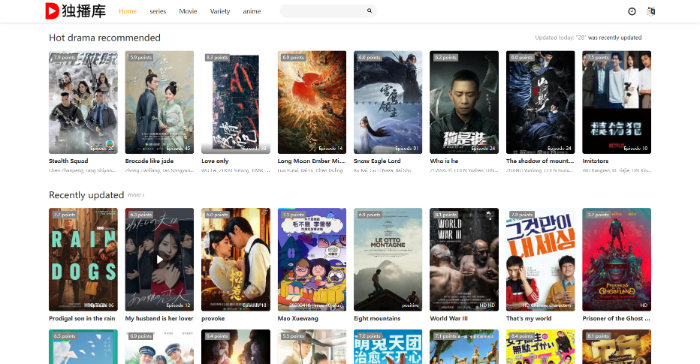This screenshot has height=364, width=700.
Task: Play 'My husband is her lover' via play button
Action: click(159, 259)
